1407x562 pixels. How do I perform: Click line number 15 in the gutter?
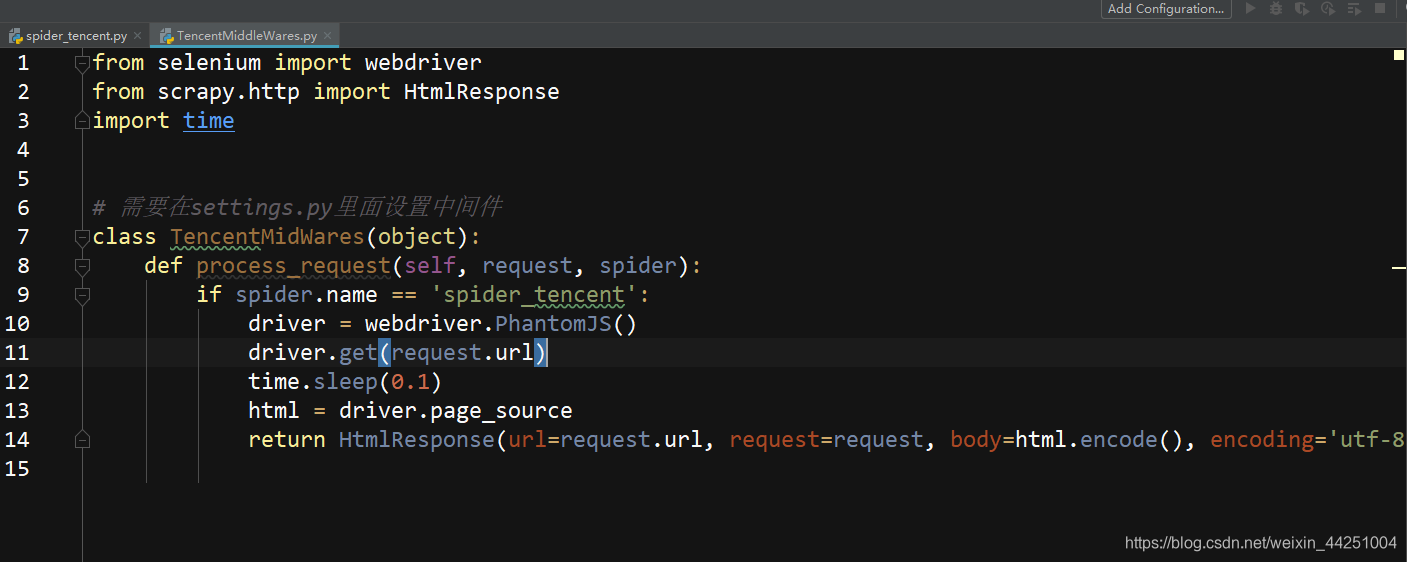click(x=17, y=469)
